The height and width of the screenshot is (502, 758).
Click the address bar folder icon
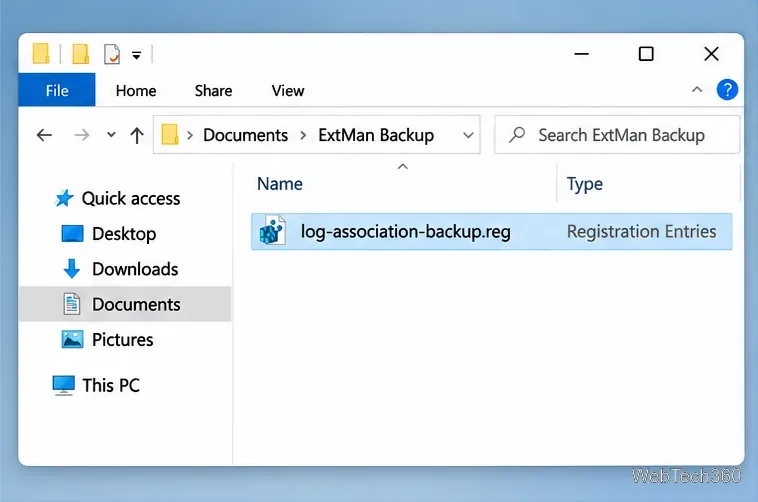click(x=170, y=134)
